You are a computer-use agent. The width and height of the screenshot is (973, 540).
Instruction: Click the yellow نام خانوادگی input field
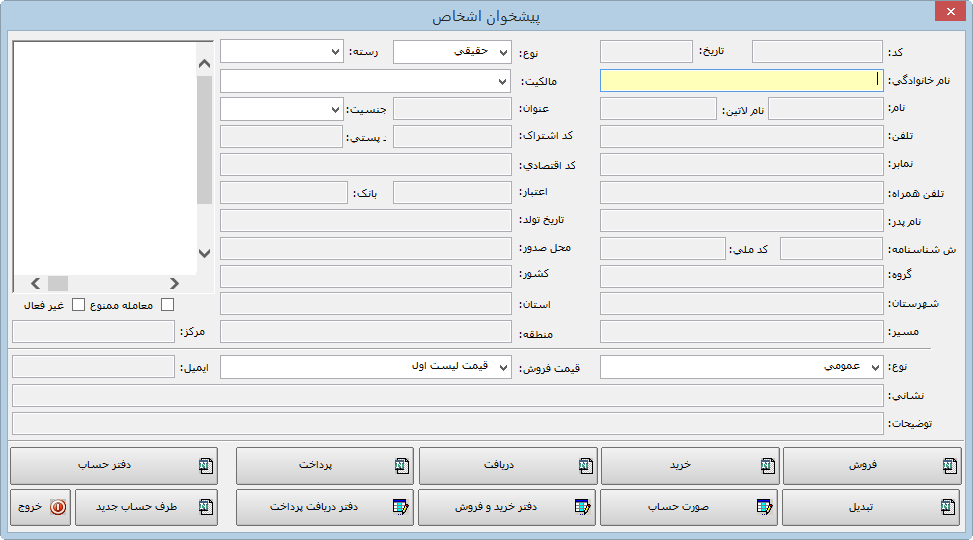740,80
